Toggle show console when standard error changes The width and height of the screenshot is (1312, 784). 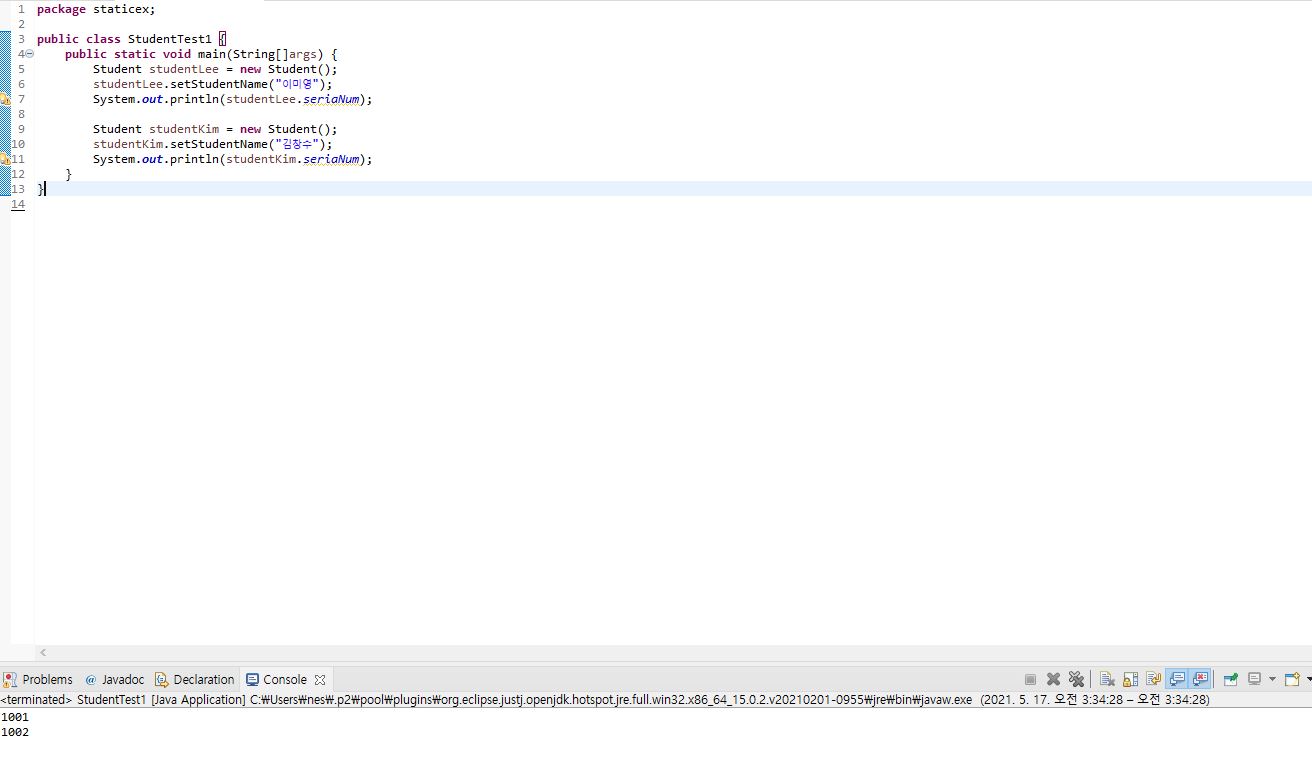click(x=1201, y=679)
